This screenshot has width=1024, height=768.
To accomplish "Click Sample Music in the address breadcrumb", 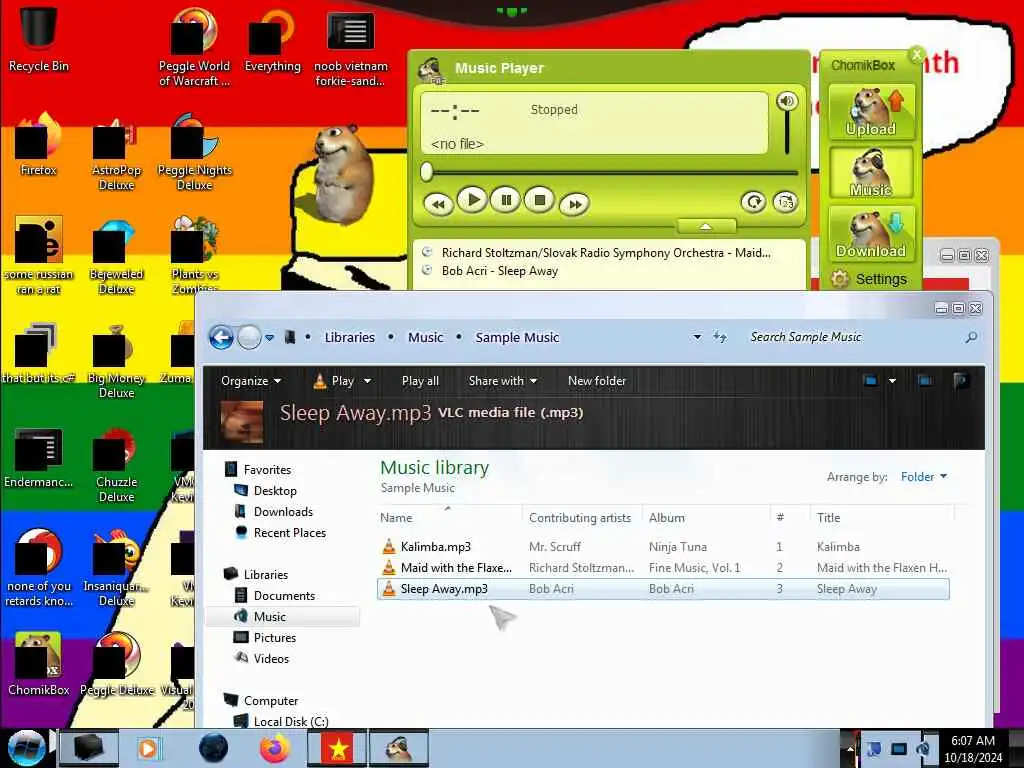I will (x=517, y=338).
